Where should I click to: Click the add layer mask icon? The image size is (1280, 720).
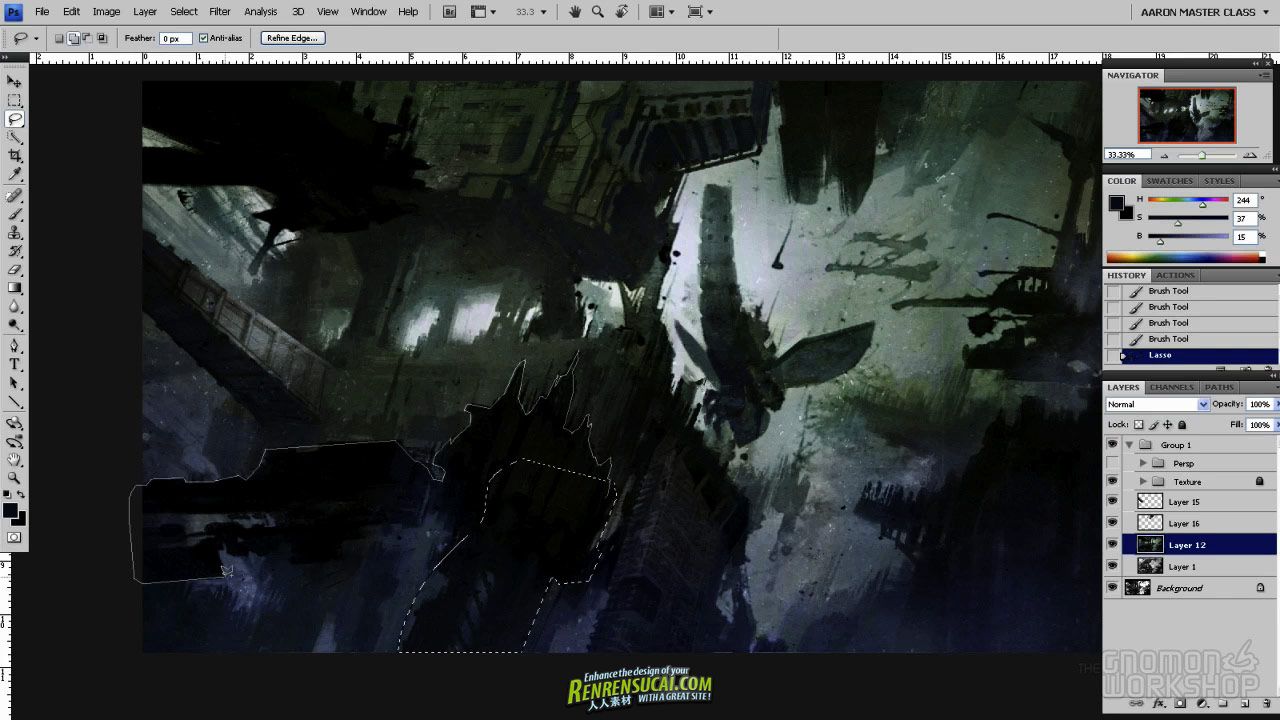click(1181, 704)
